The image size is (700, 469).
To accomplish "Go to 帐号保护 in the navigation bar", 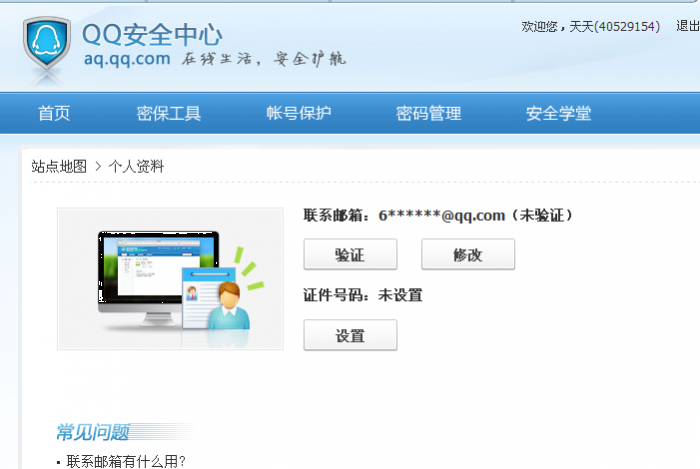I will 299,113.
